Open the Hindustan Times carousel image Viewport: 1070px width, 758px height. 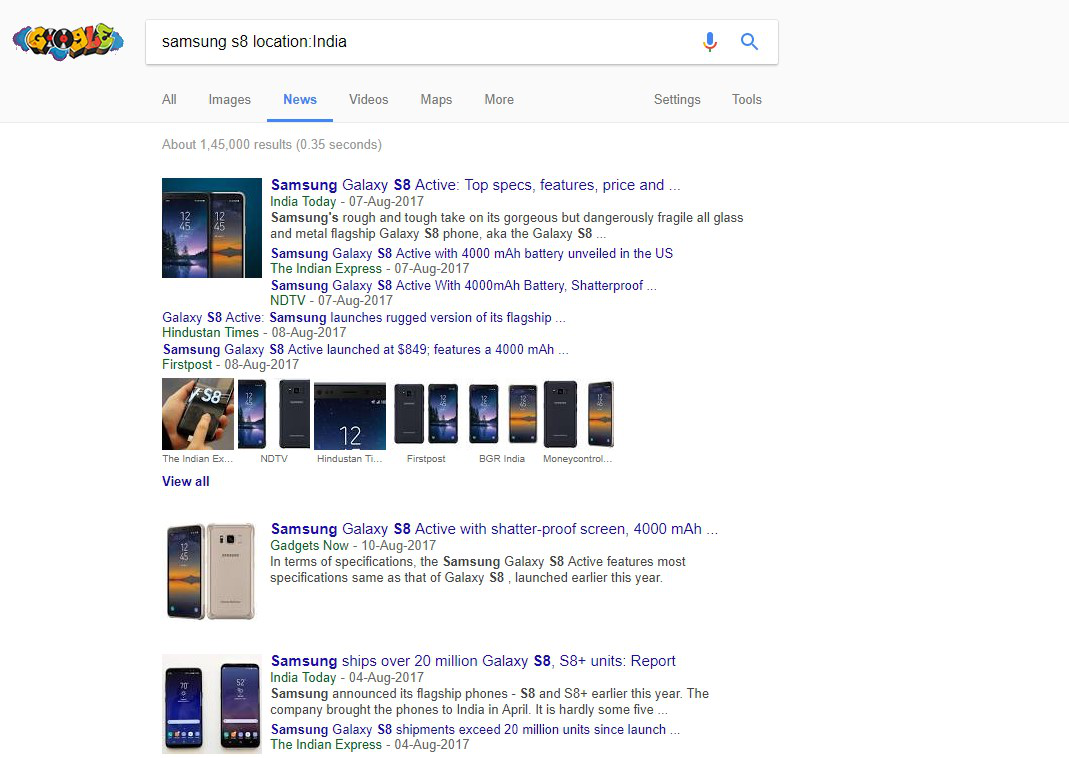[x=349, y=416]
